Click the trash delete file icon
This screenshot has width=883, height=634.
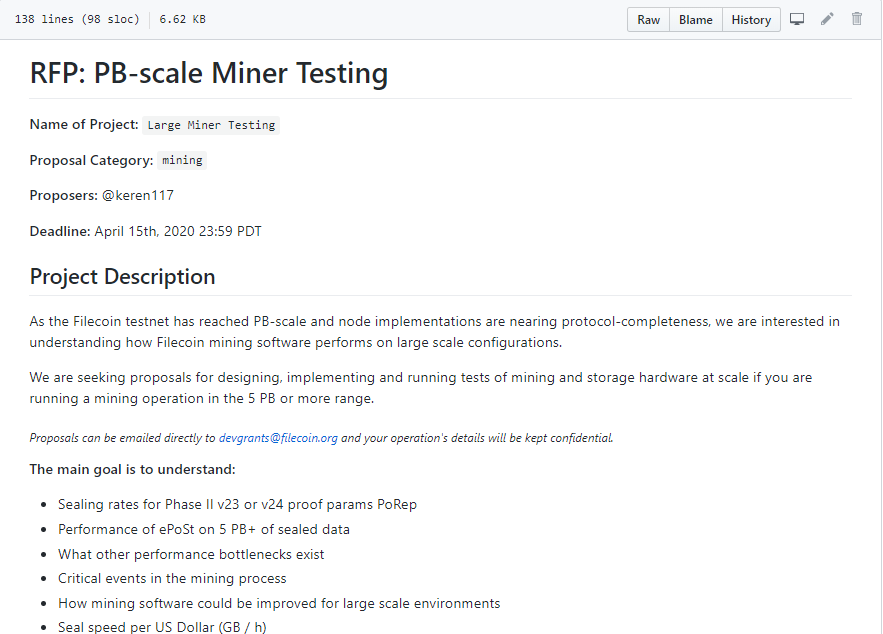click(857, 20)
